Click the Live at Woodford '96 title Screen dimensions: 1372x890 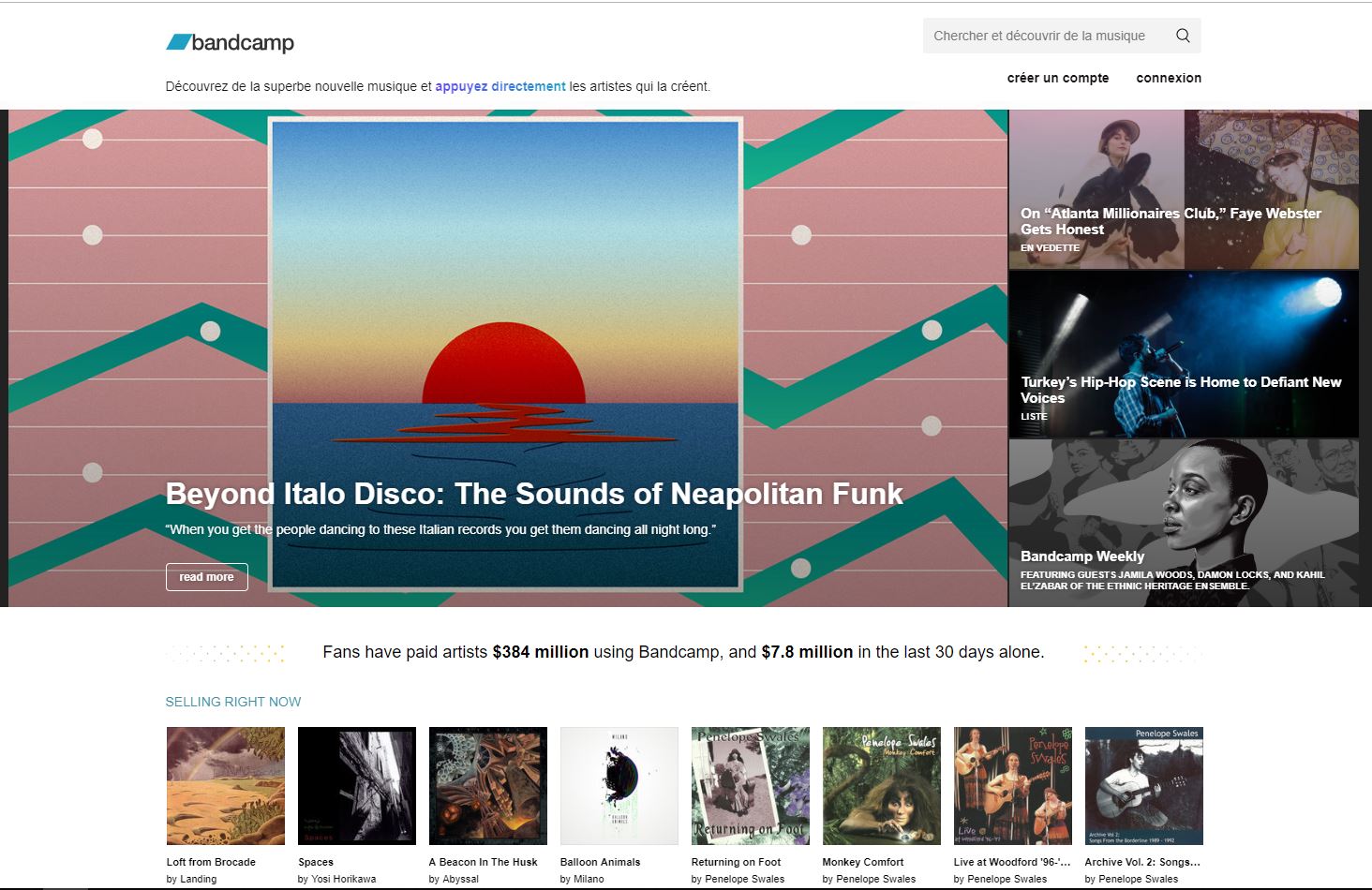coord(1012,862)
